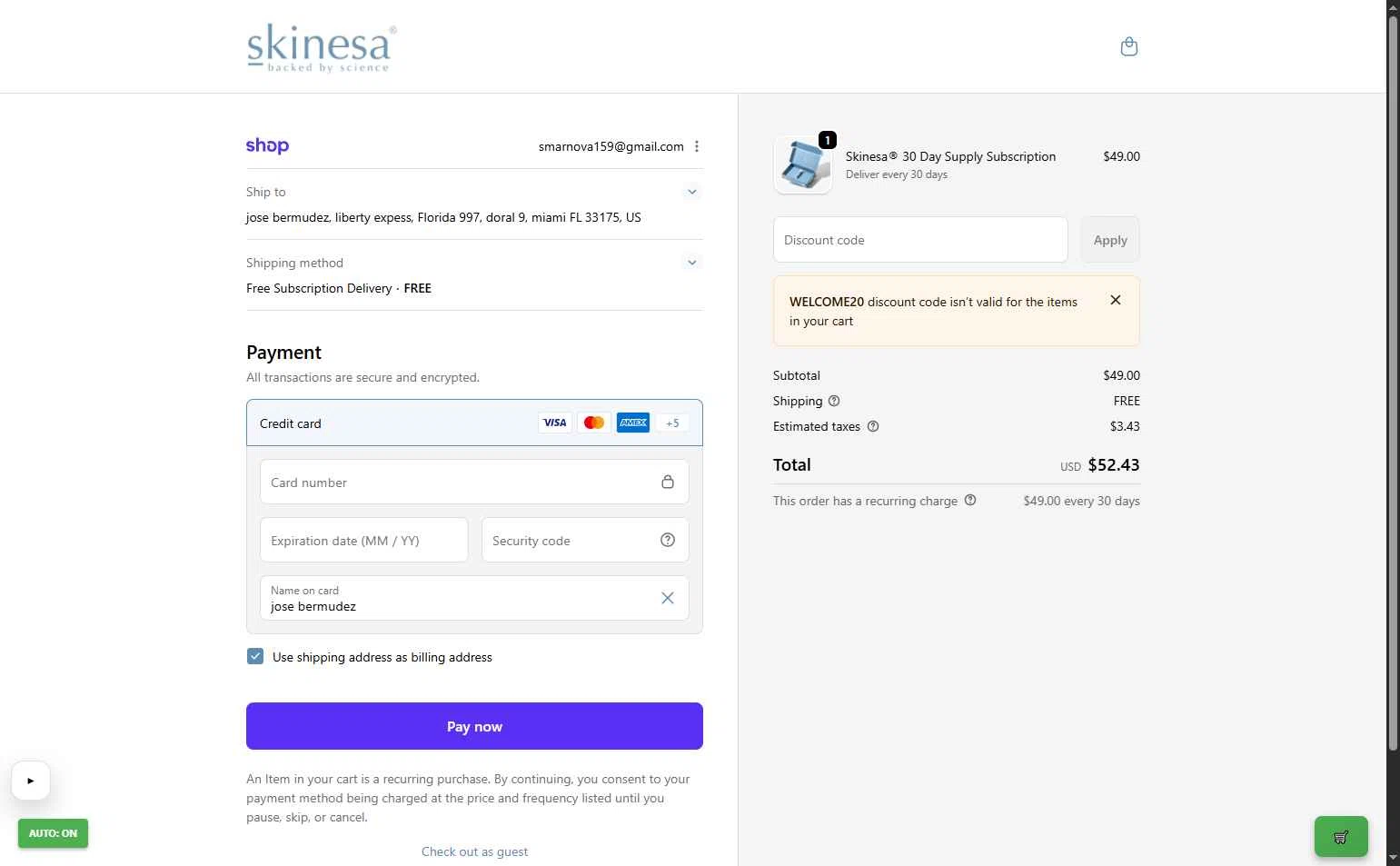Expand the Ship to address section
1400x866 pixels.
point(692,192)
